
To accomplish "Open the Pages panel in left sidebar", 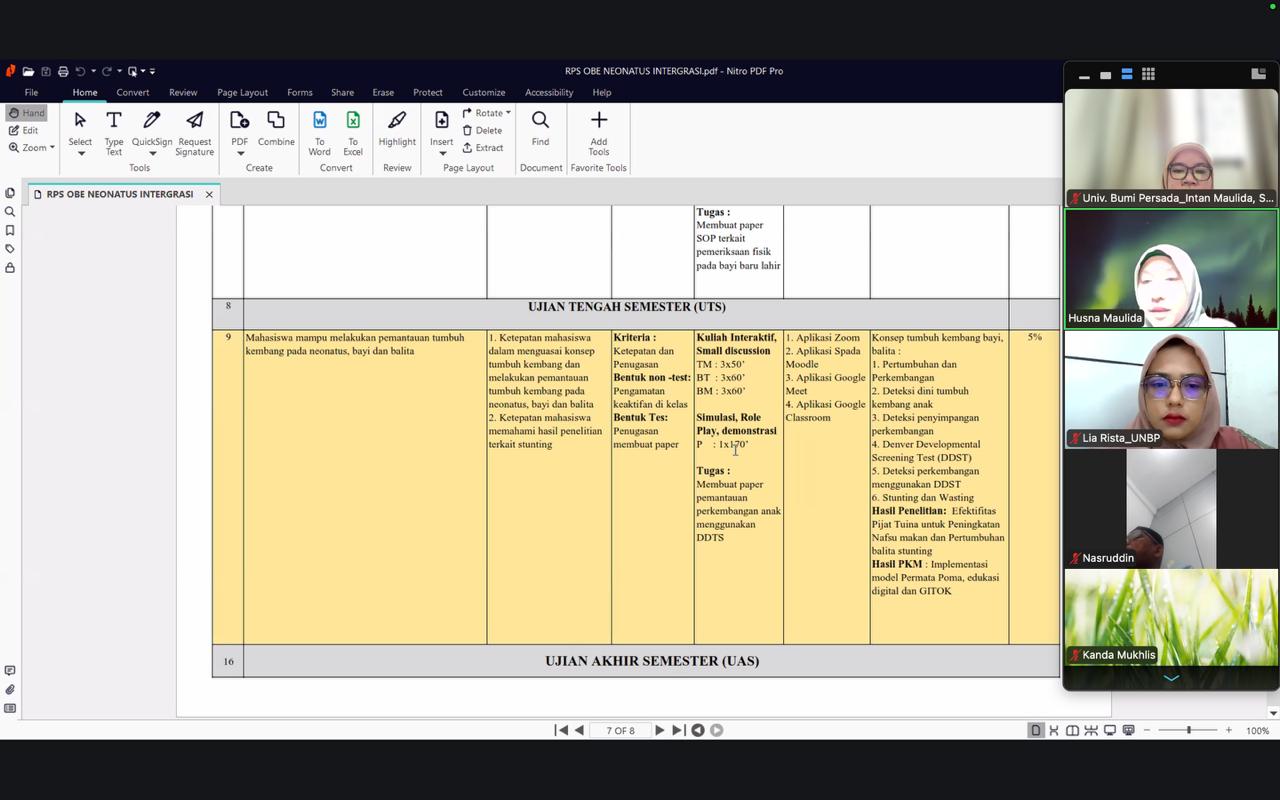I will 10,193.
